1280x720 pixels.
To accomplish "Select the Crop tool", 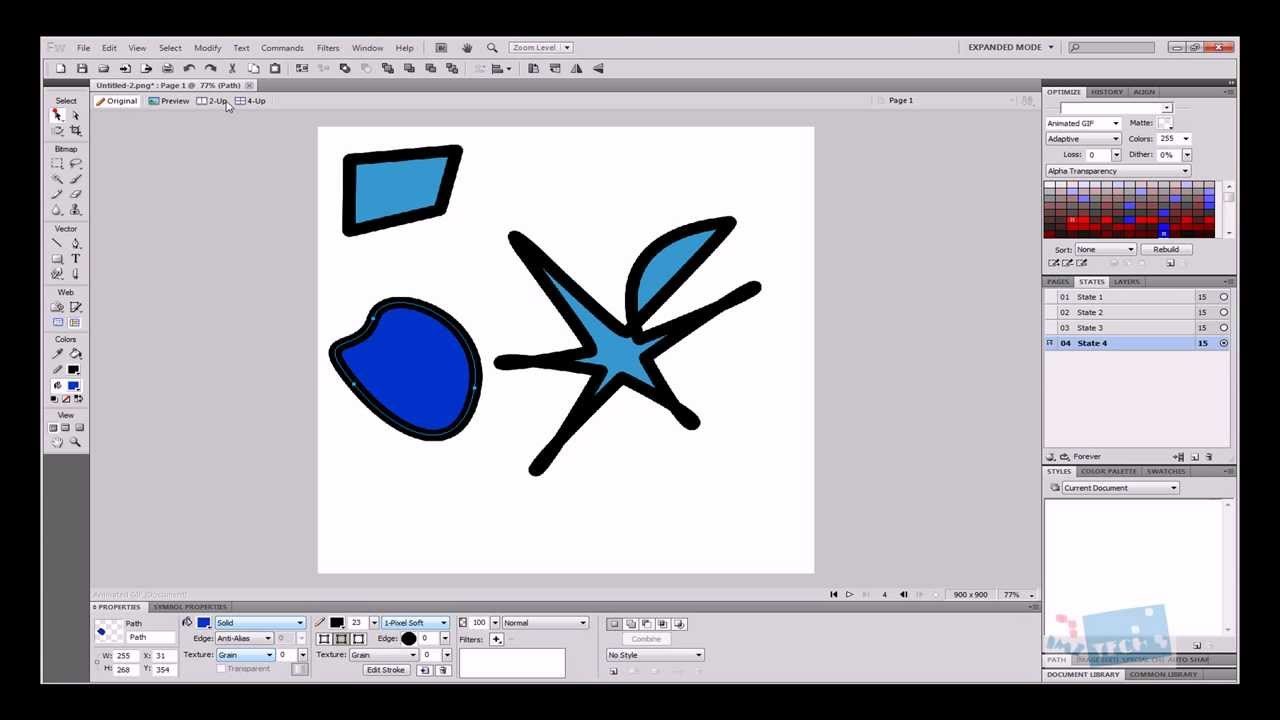I will [75, 131].
